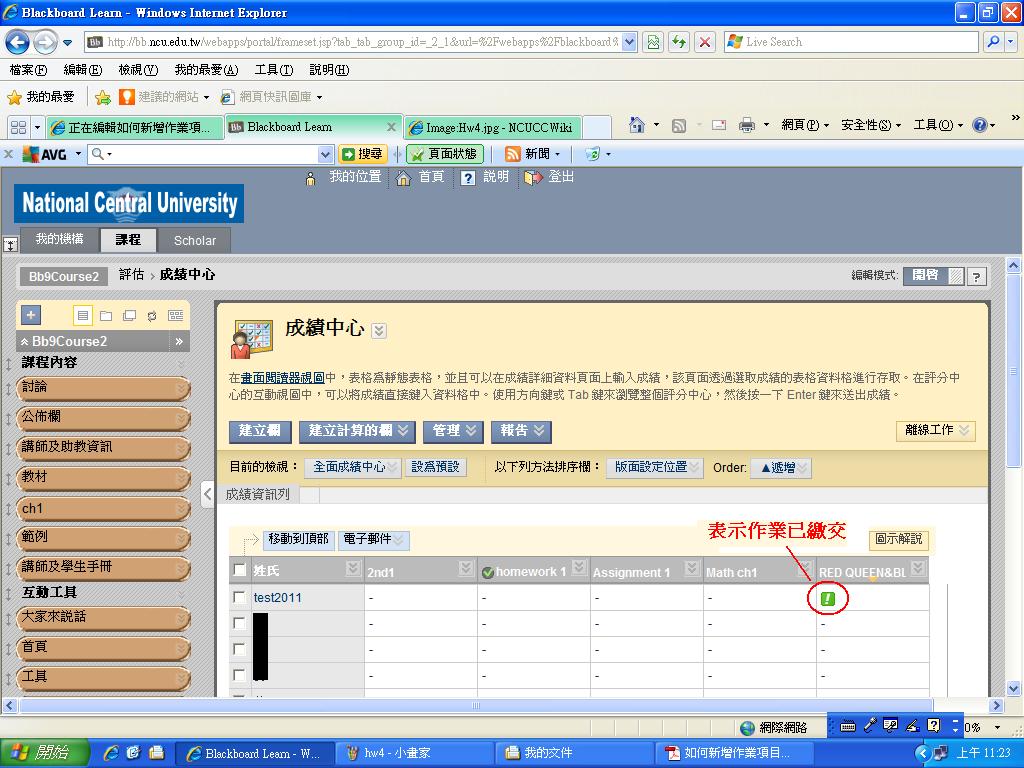The width and height of the screenshot is (1024, 768).
Task: Click the help question mark beside edit mode
Action: point(977,277)
